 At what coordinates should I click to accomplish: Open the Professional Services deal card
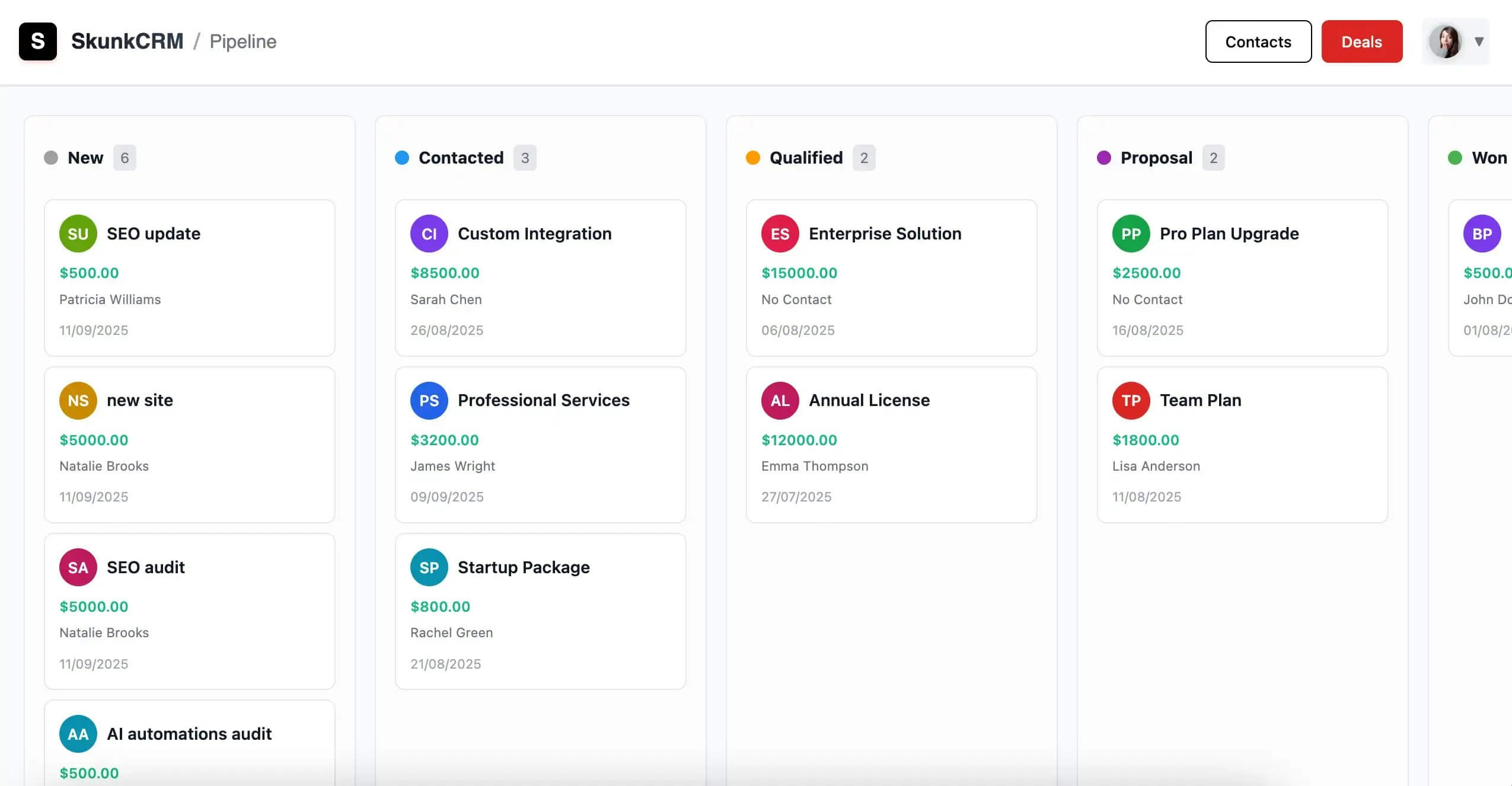[x=540, y=445]
